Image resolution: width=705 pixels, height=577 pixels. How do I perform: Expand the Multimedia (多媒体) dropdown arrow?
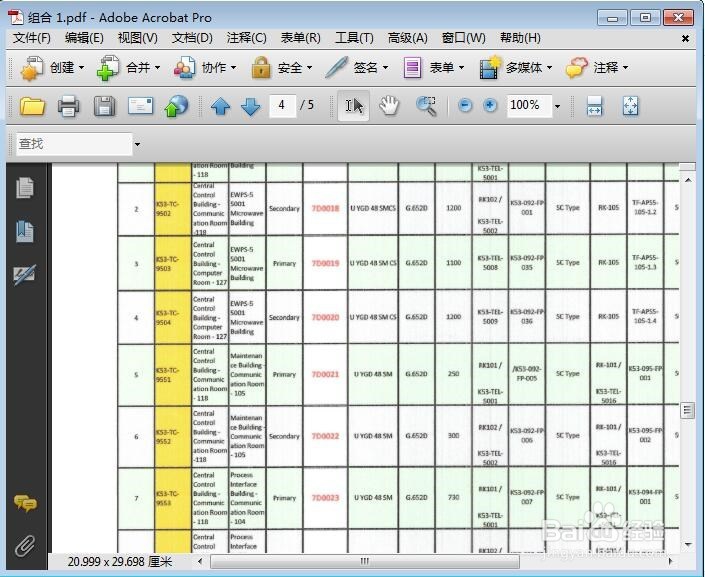pyautogui.click(x=549, y=68)
